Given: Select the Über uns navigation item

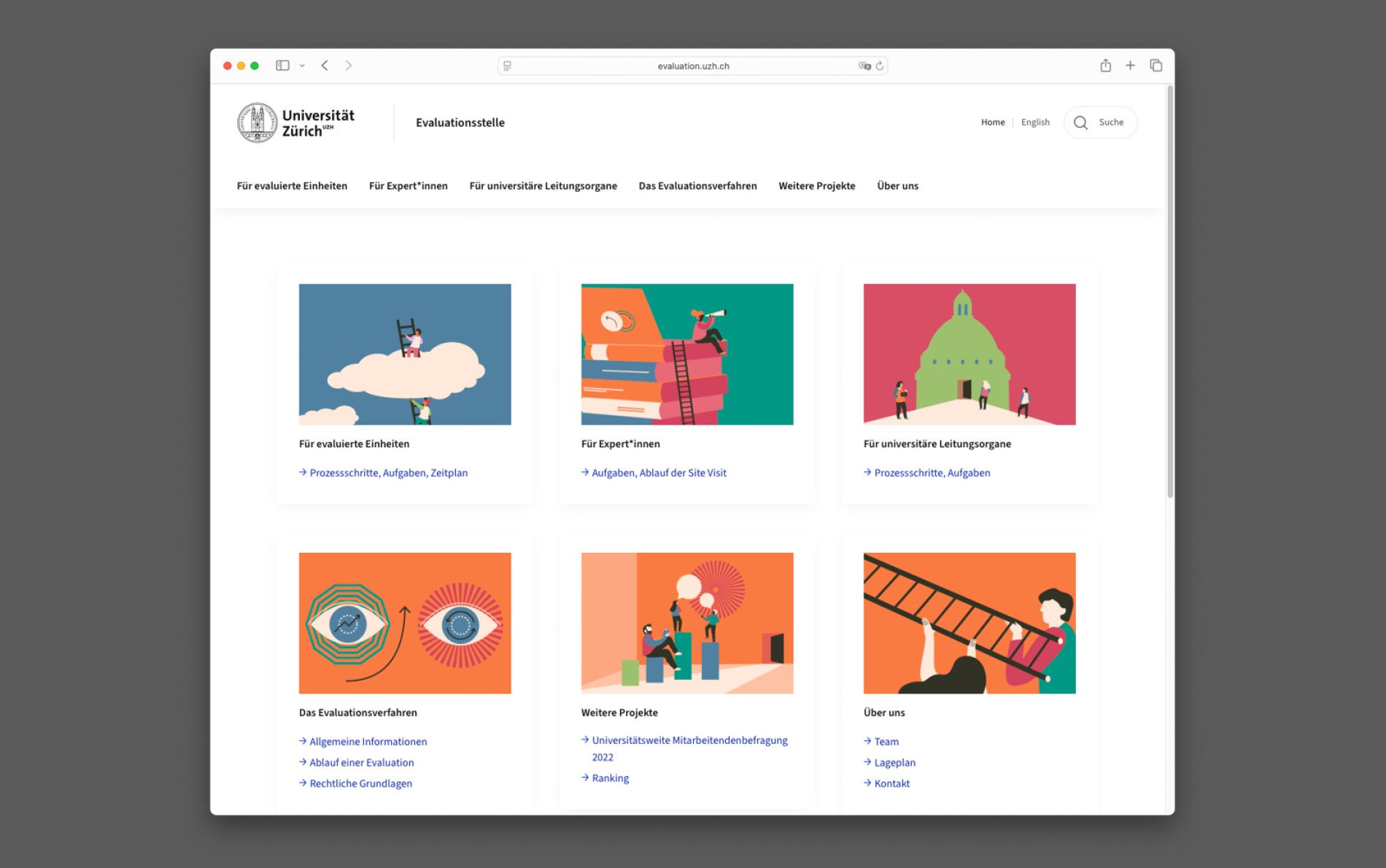Looking at the screenshot, I should point(897,186).
